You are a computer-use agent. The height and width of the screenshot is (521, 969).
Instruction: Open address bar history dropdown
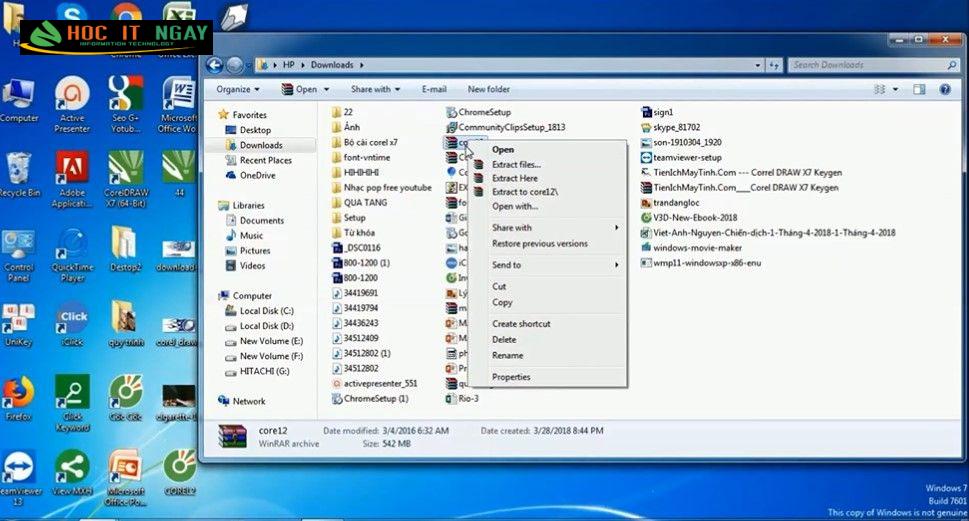pyautogui.click(x=758, y=65)
